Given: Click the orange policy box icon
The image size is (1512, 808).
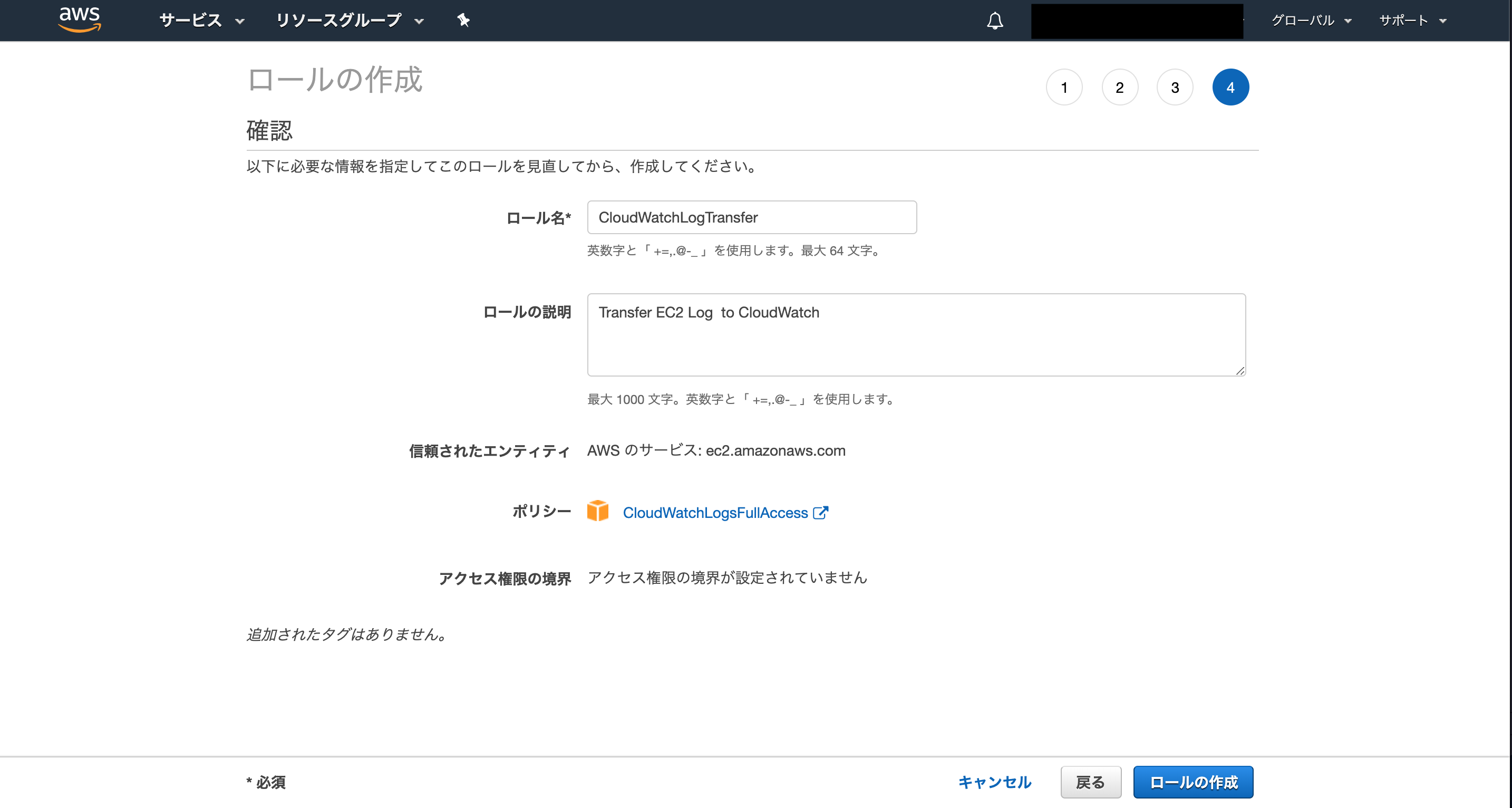Looking at the screenshot, I should (x=597, y=511).
